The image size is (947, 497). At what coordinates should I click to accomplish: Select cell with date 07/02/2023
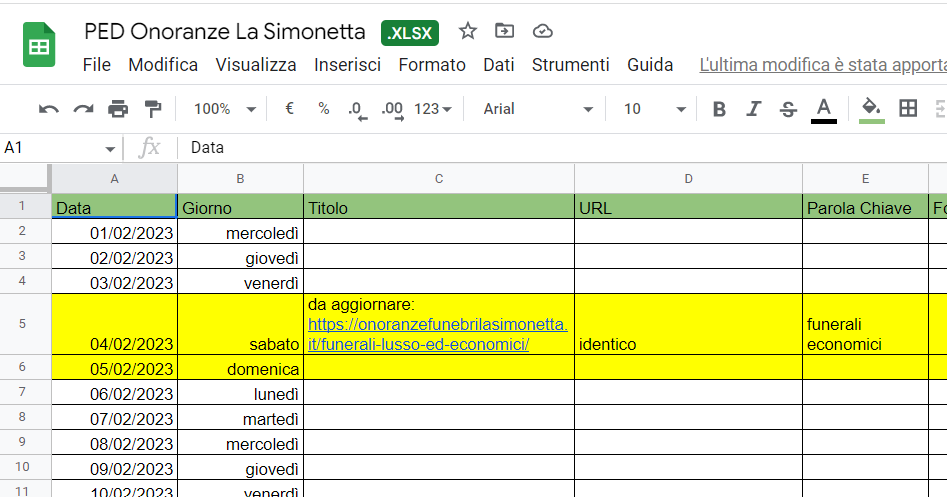click(114, 417)
